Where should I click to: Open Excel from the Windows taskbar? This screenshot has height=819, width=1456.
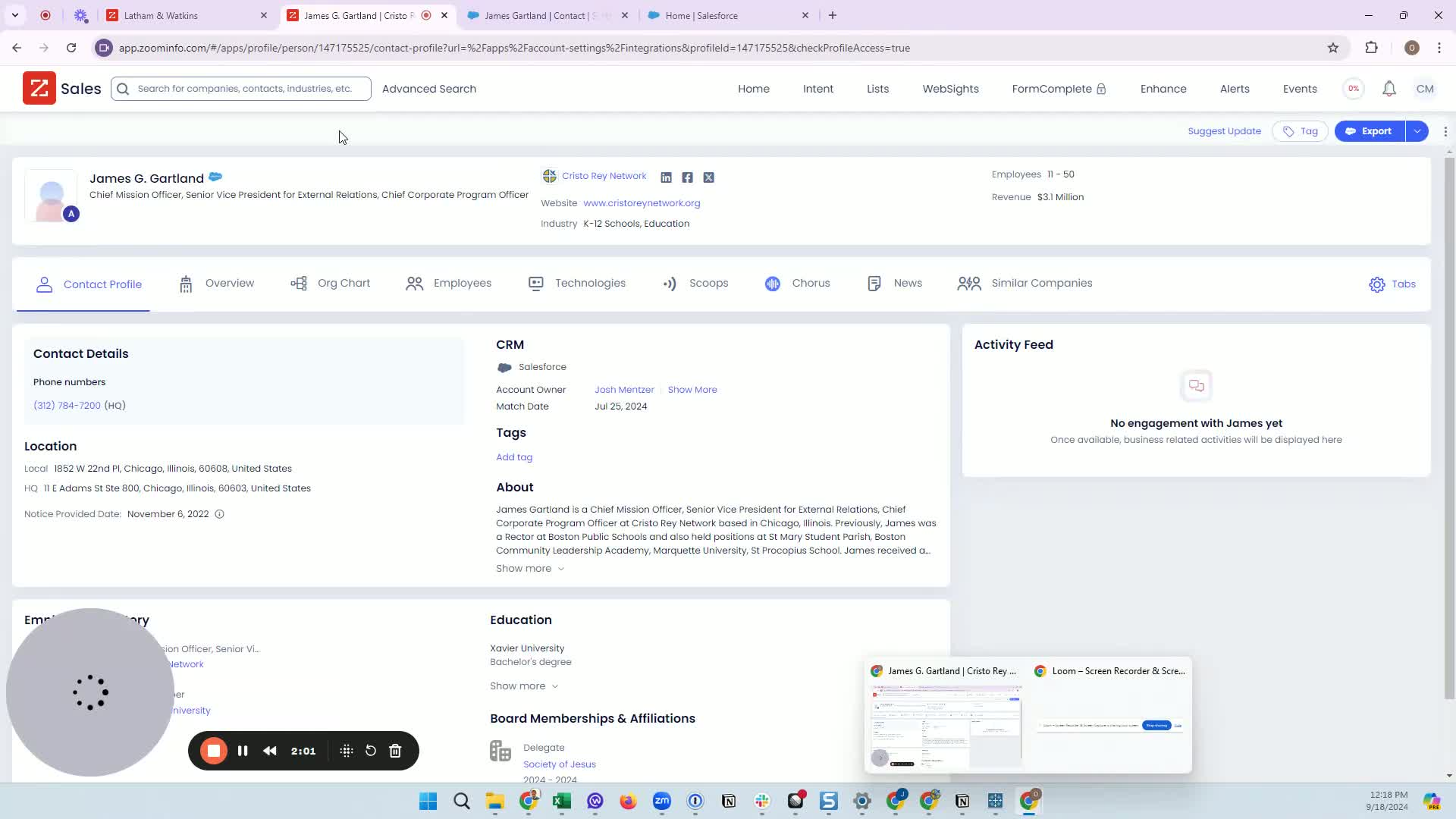click(562, 801)
